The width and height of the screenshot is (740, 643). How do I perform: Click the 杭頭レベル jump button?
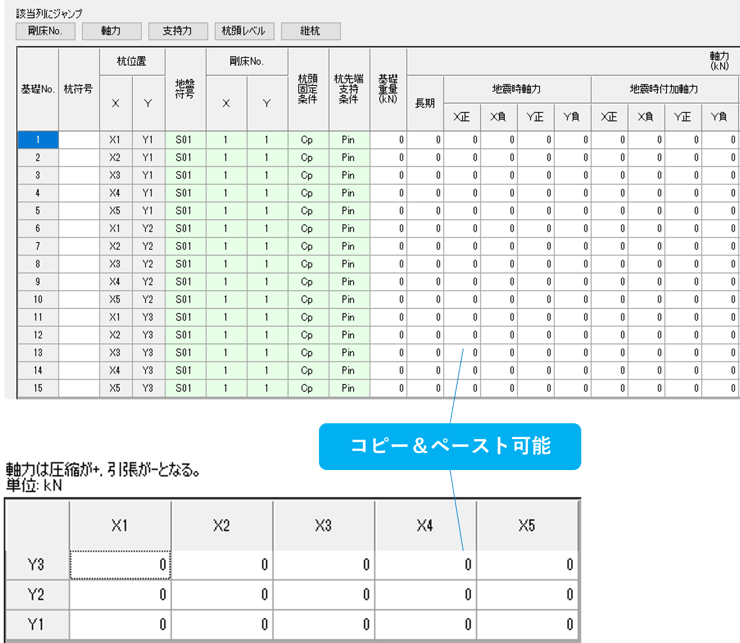coord(244,31)
